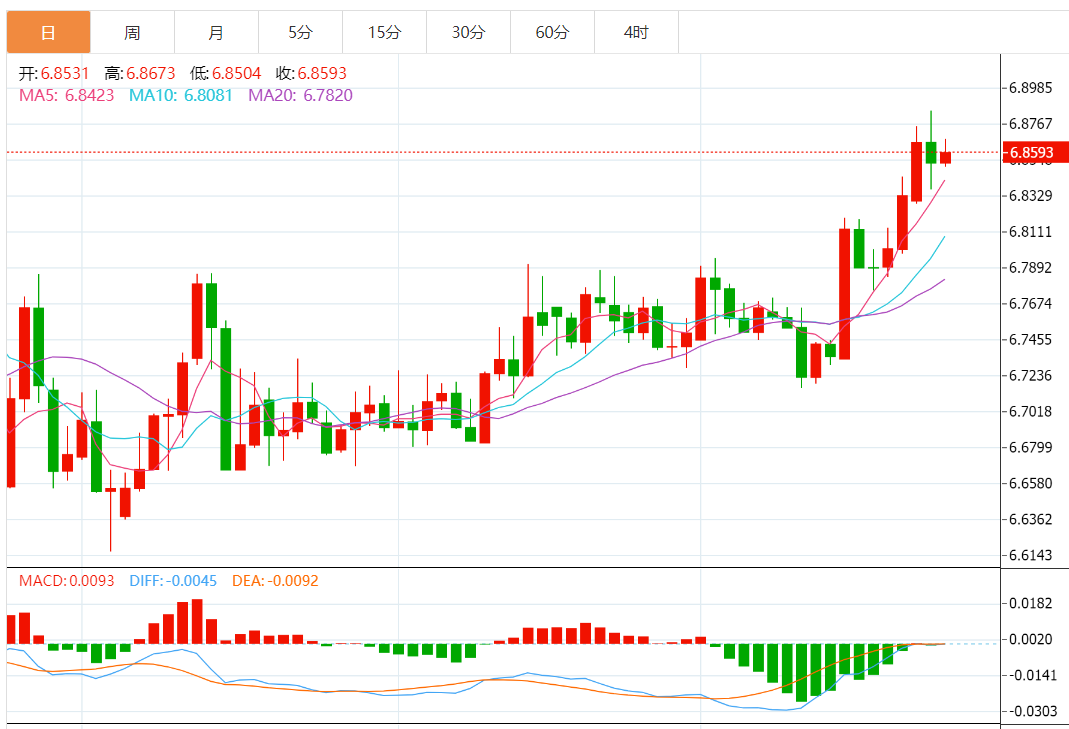This screenshot has width=1069, height=729.
Task: Switch to the 4时 four-hour tab
Action: pyautogui.click(x=636, y=32)
